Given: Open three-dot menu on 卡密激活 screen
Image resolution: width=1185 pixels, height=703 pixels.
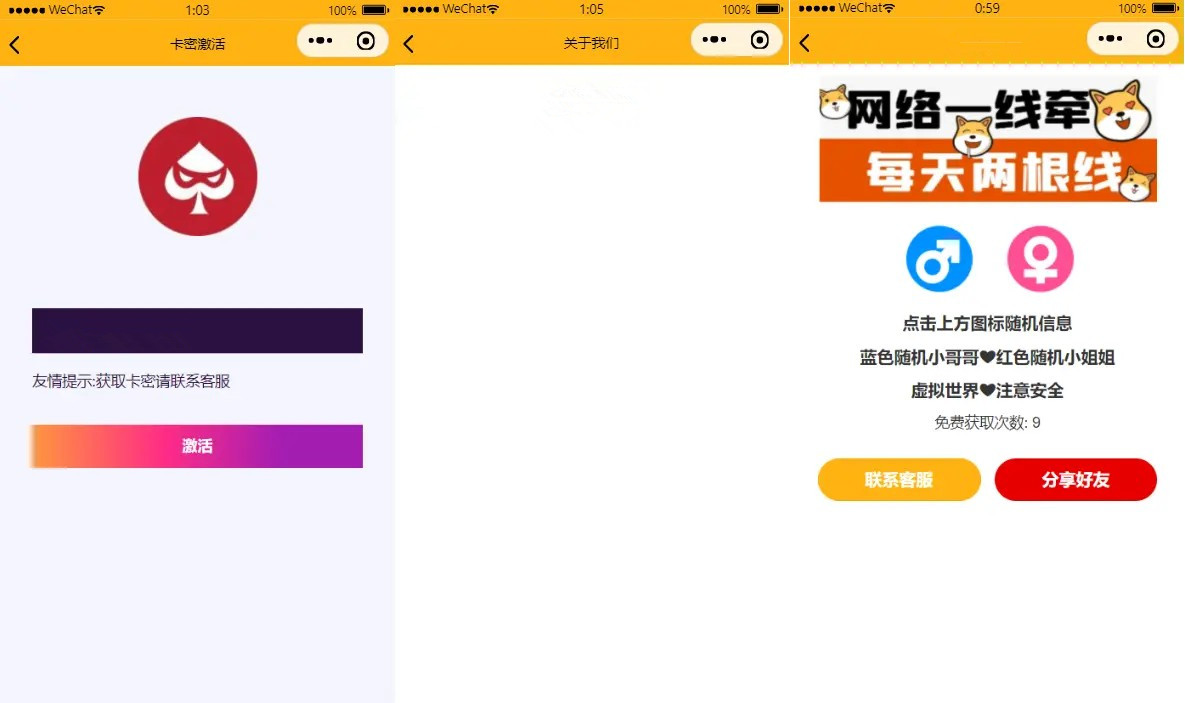Looking at the screenshot, I should [x=320, y=41].
